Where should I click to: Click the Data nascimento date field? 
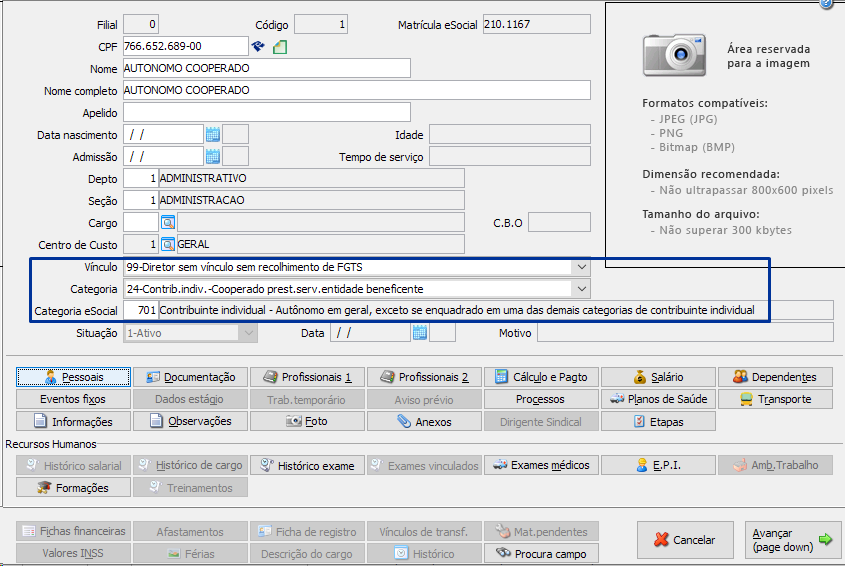(163, 134)
